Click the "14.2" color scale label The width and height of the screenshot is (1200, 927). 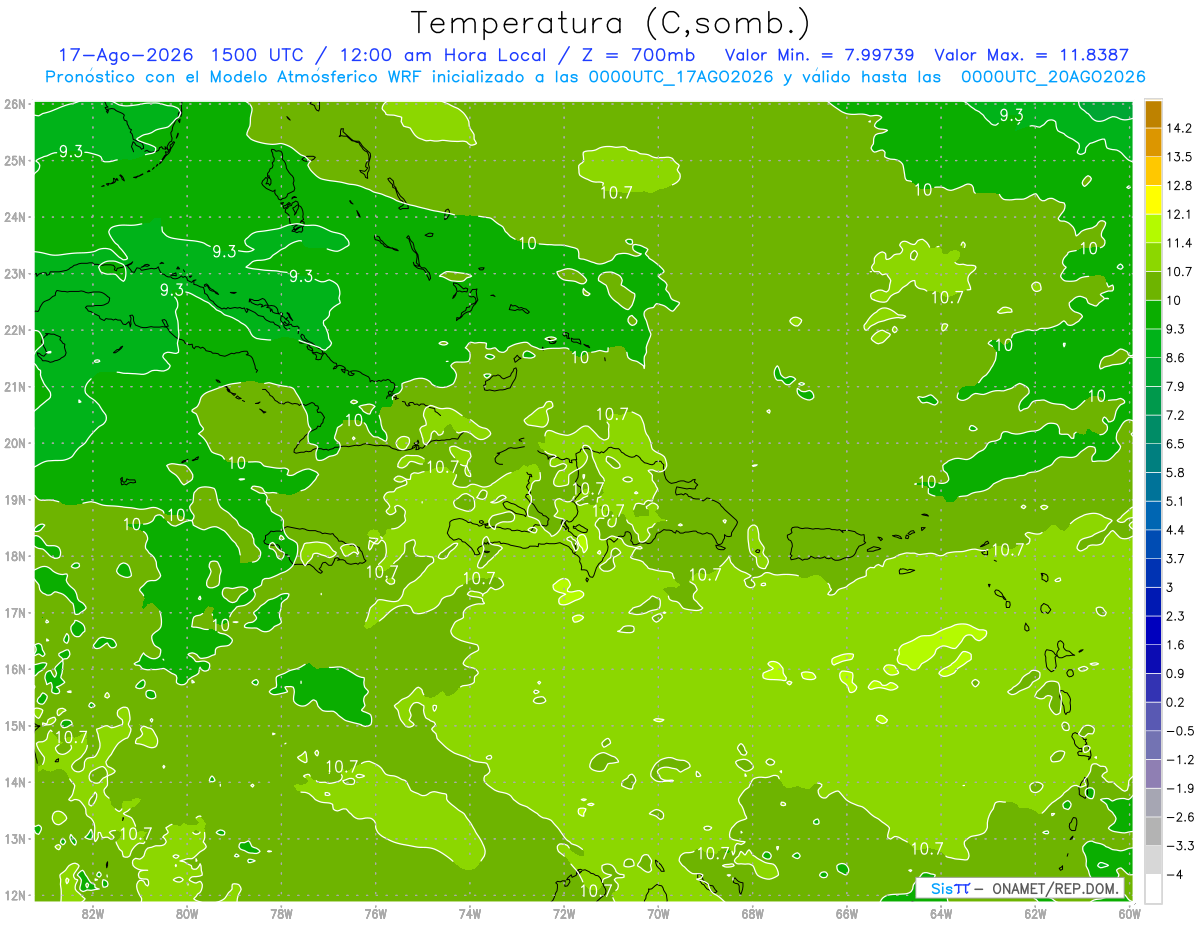[x=1179, y=128]
